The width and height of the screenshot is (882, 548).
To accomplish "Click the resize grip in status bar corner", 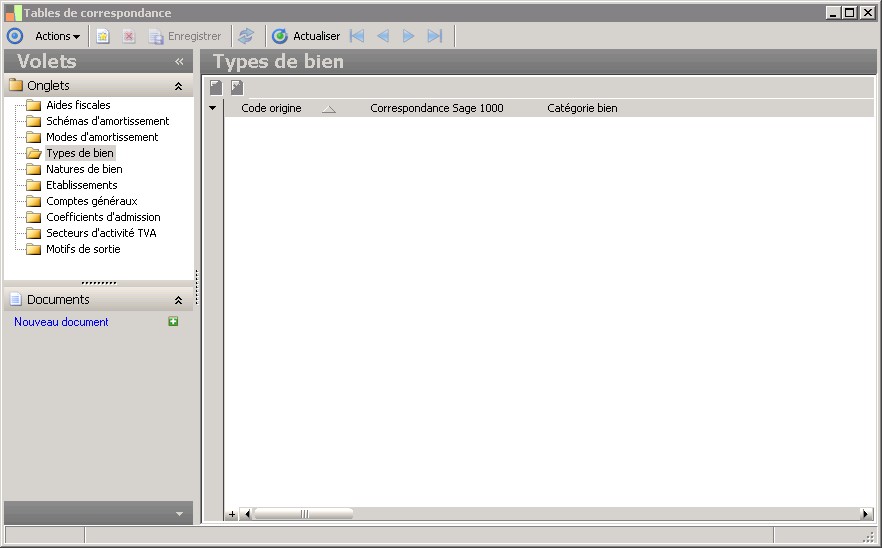I will point(869,537).
